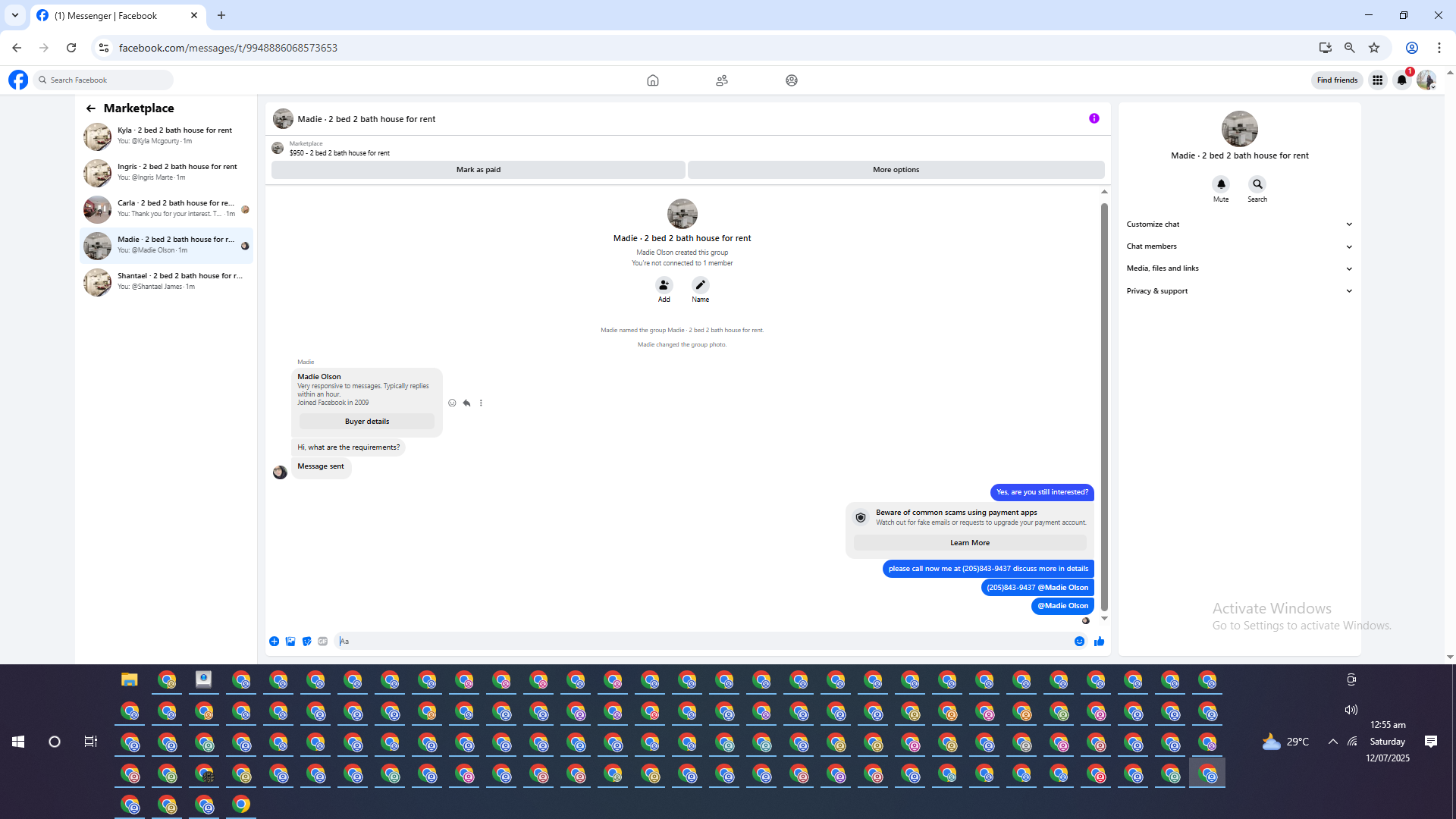Click the Search Facebook field
This screenshot has width=1456, height=819.
[104, 80]
